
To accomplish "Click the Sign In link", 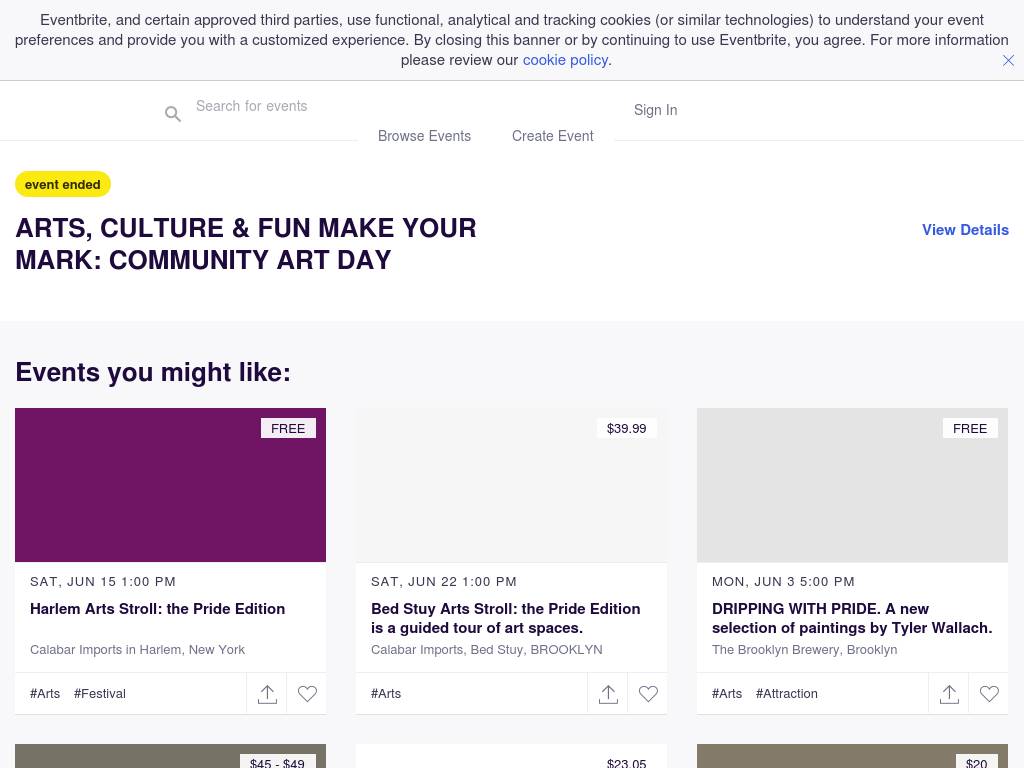I will (655, 110).
